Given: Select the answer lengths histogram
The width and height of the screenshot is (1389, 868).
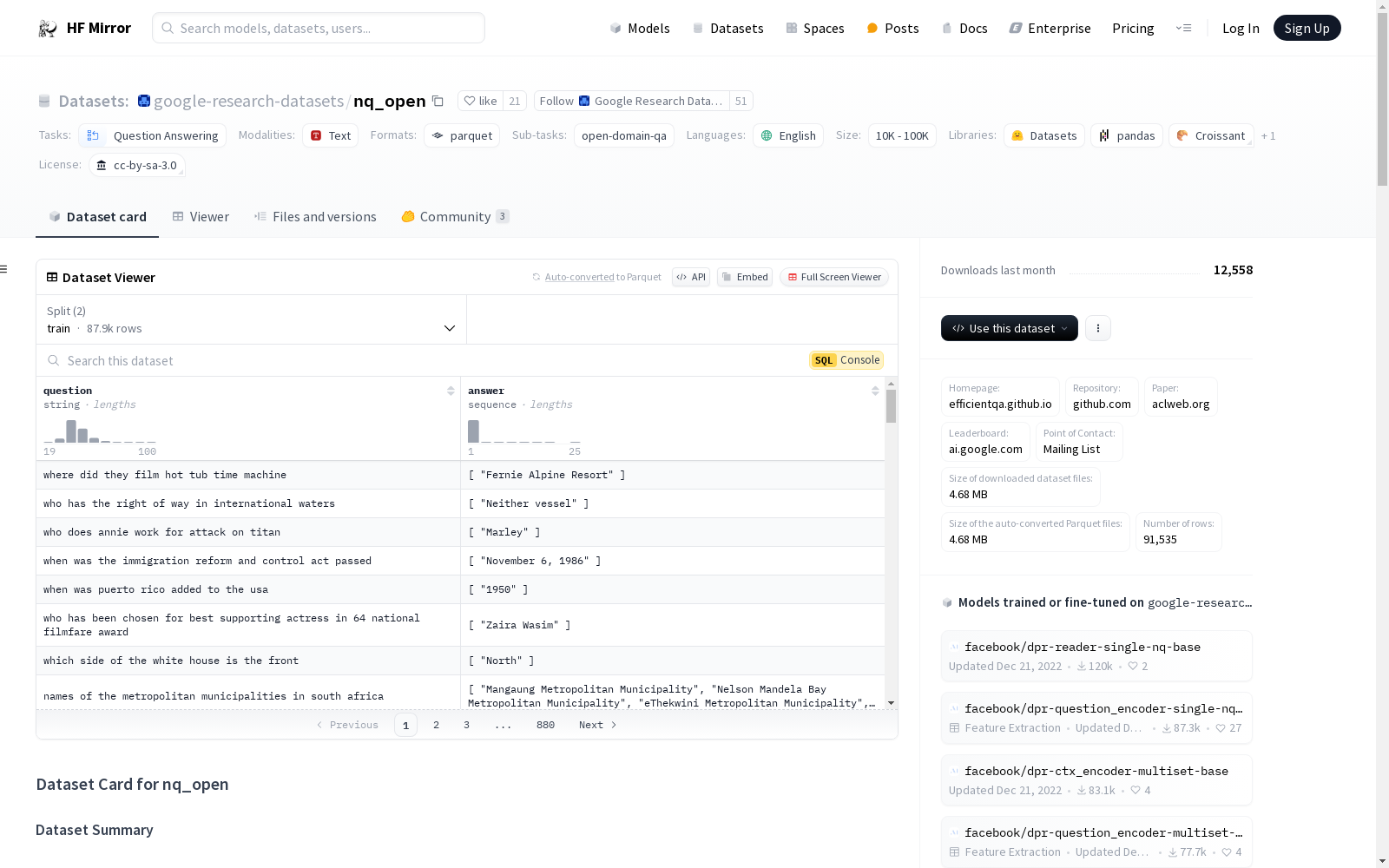Looking at the screenshot, I should (x=523, y=431).
